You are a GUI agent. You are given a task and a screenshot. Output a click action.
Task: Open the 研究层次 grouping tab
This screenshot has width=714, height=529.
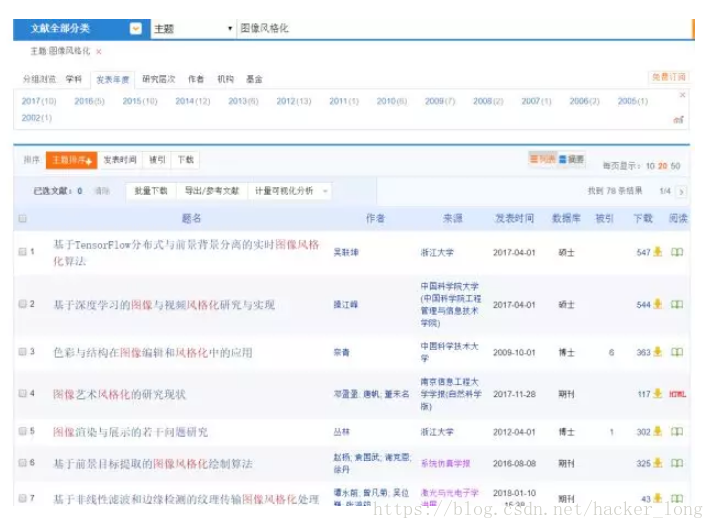point(158,79)
